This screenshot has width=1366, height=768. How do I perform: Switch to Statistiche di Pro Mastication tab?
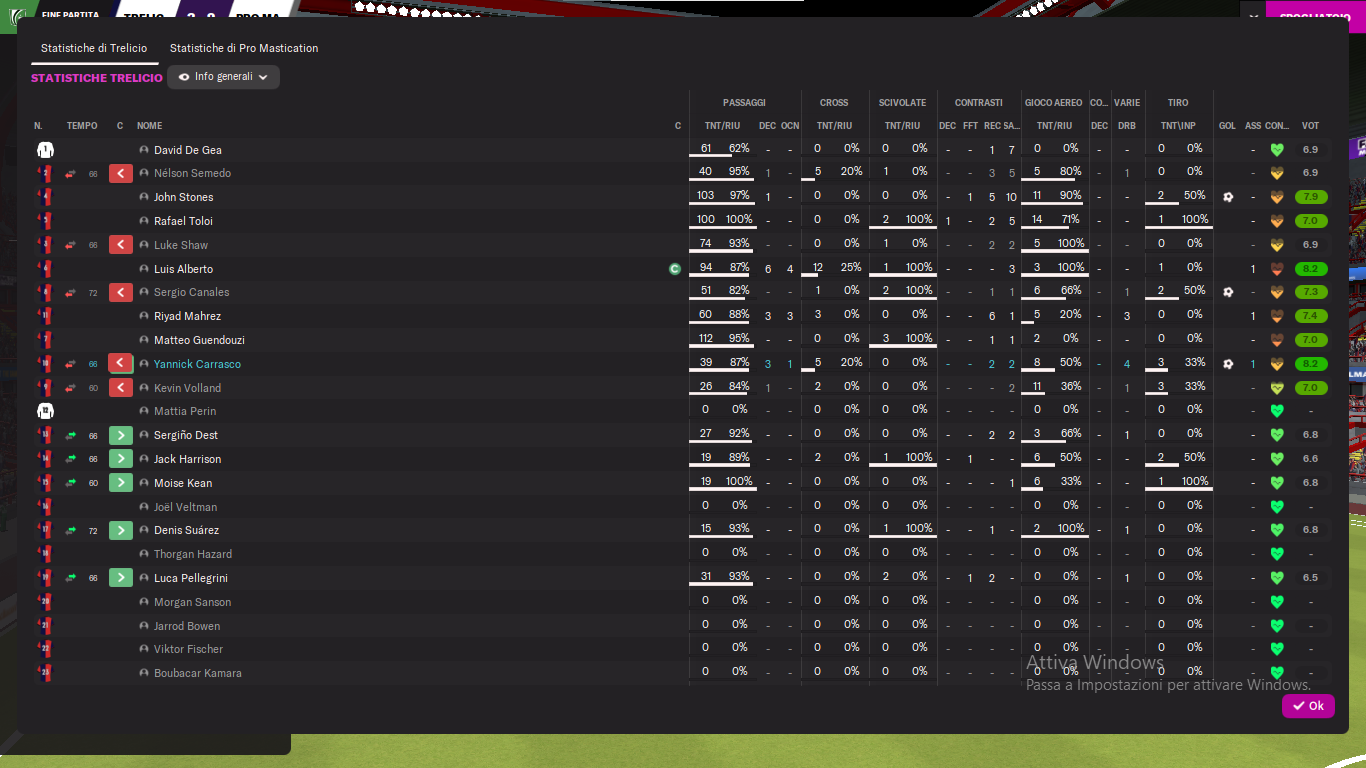point(244,48)
